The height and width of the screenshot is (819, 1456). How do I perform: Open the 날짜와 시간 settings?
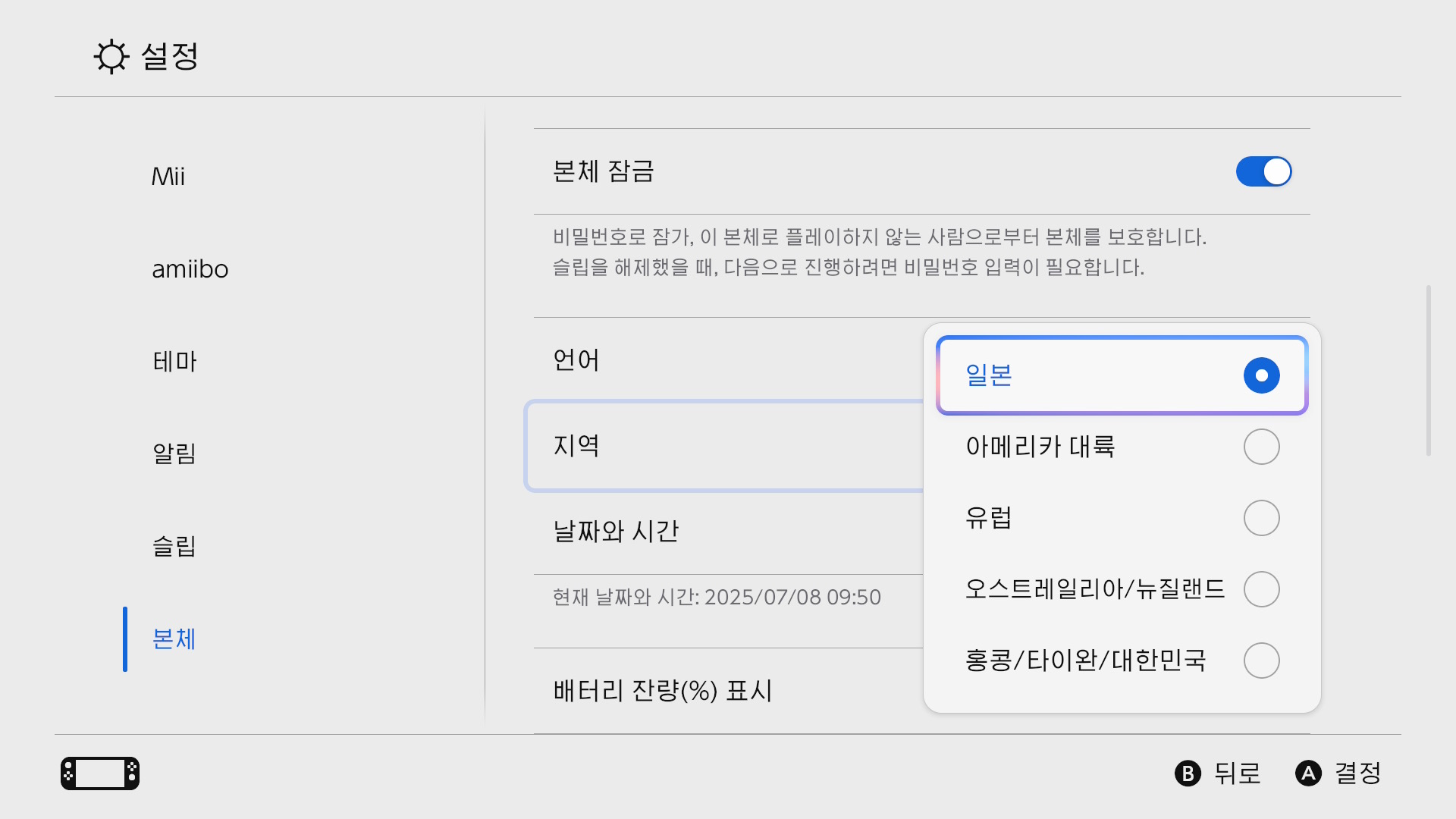click(682, 532)
